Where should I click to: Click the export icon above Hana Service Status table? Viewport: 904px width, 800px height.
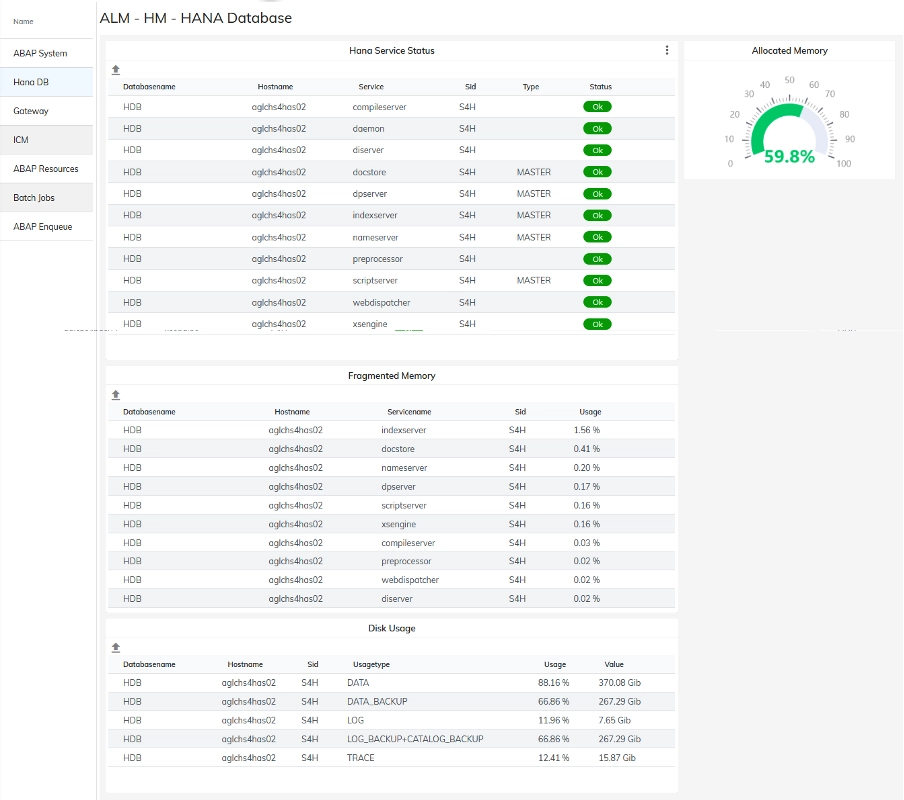[115, 70]
